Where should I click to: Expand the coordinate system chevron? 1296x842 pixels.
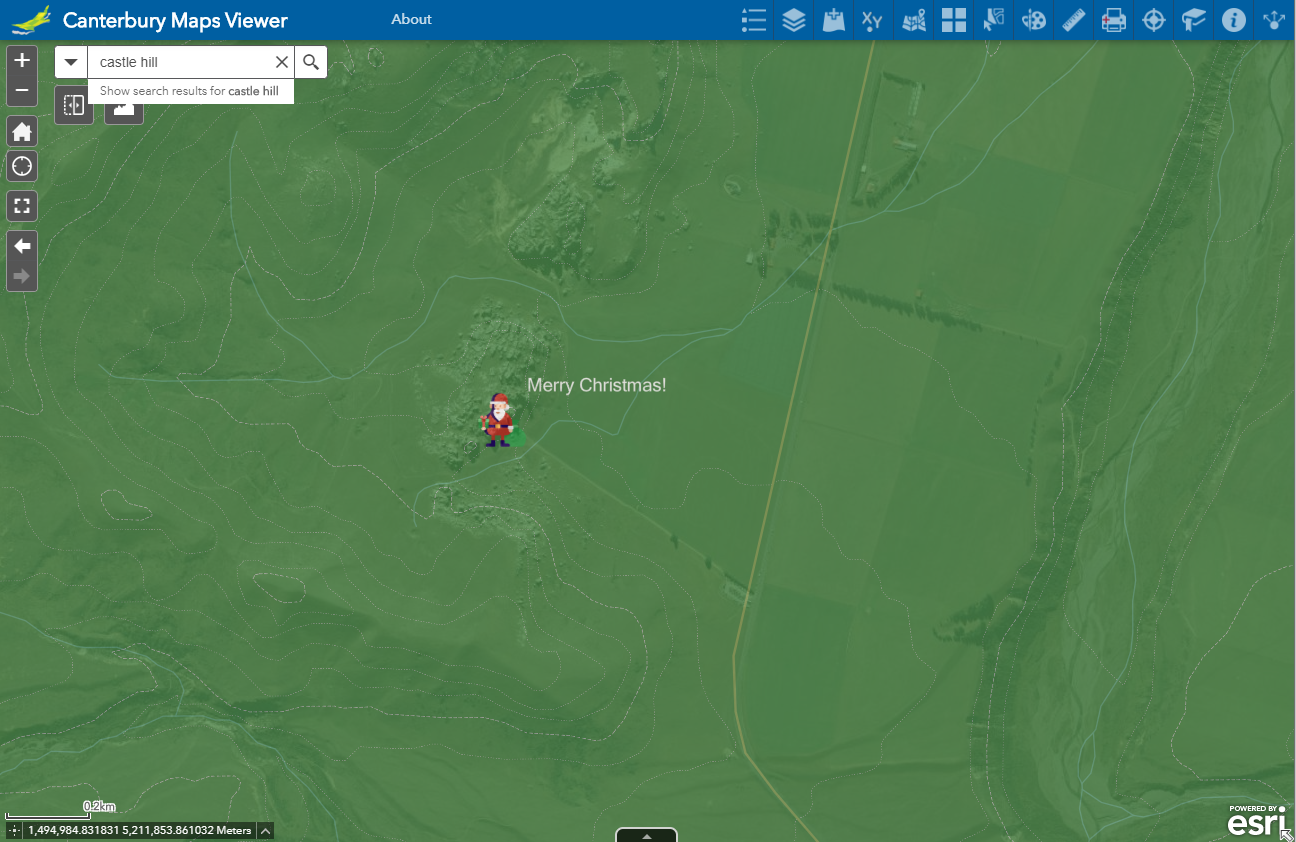pos(265,830)
